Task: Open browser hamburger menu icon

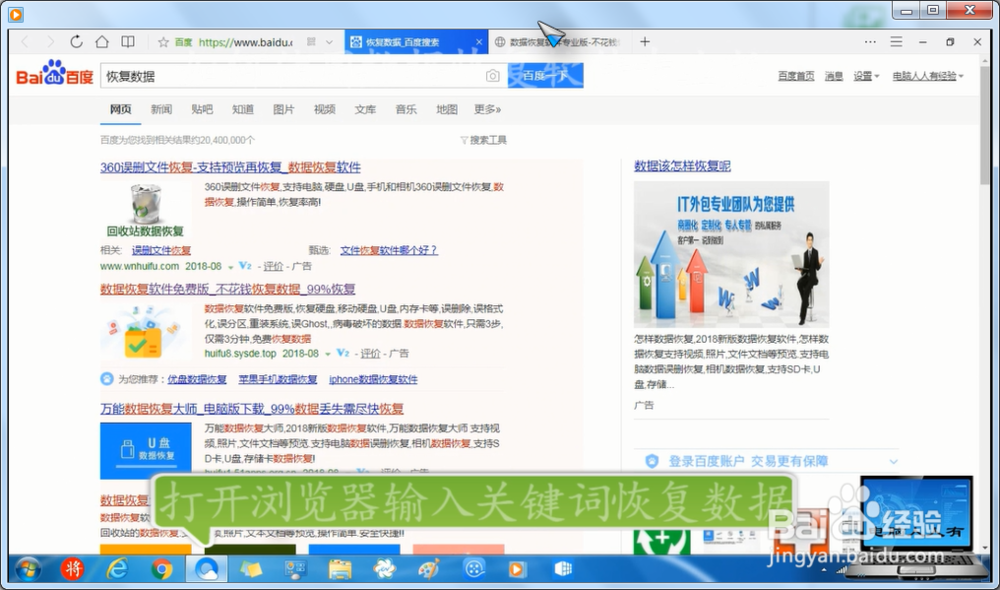Action: tap(896, 41)
